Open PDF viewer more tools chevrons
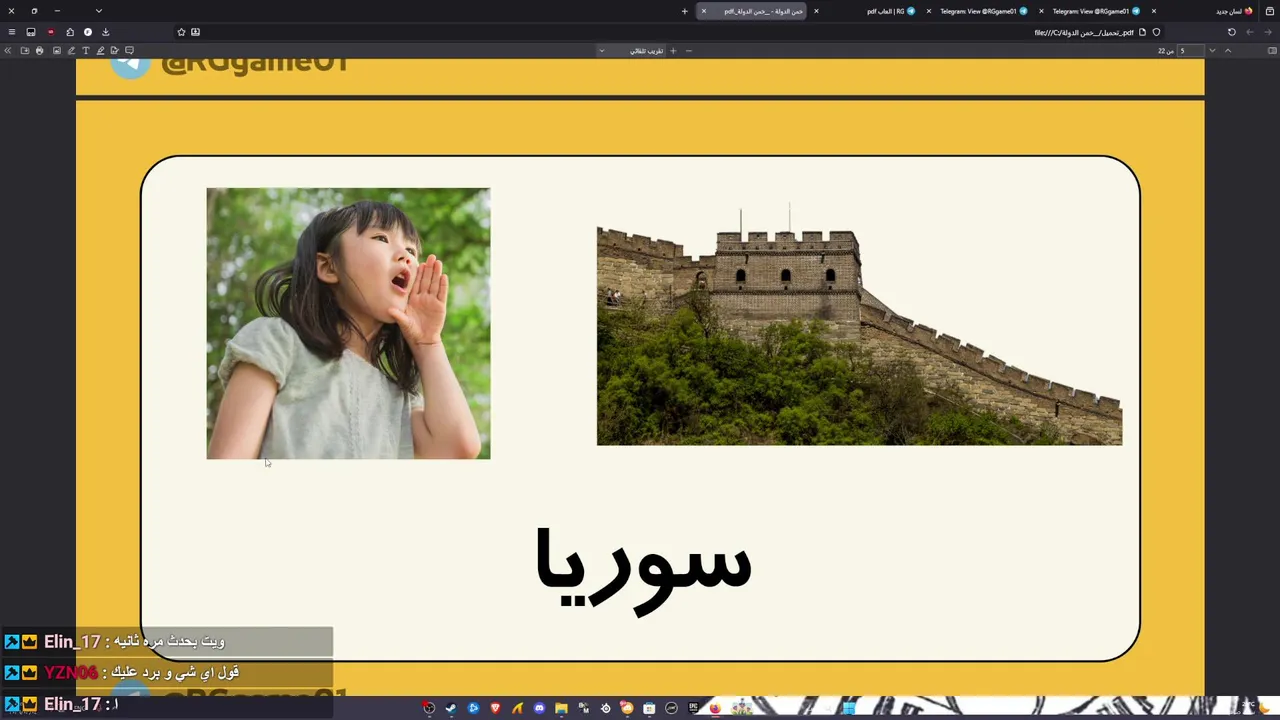This screenshot has height=720, width=1280. pyautogui.click(x=8, y=50)
